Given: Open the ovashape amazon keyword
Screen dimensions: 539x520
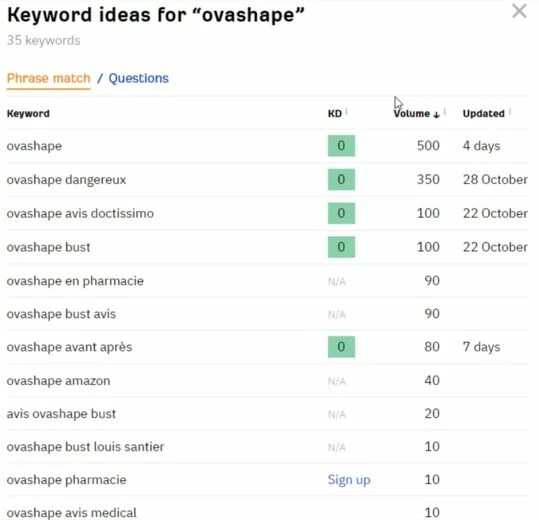Looking at the screenshot, I should tap(58, 381).
